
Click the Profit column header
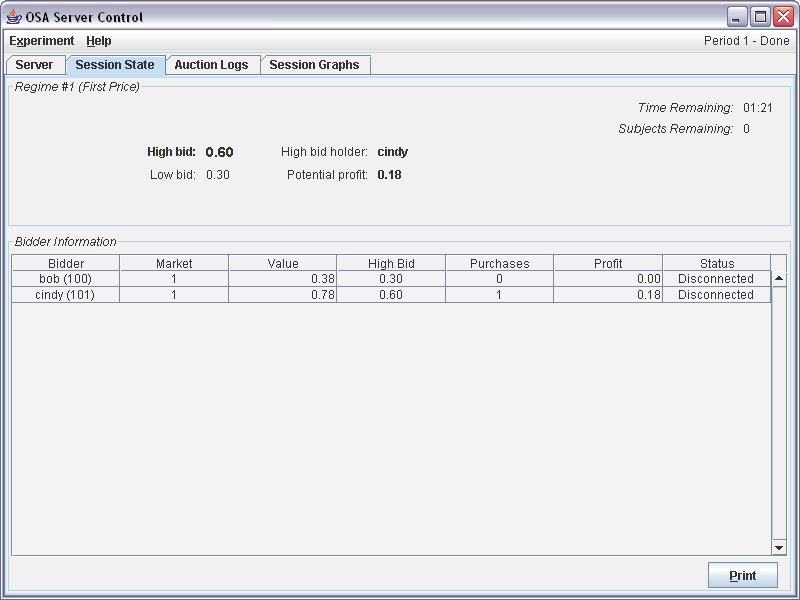(x=608, y=263)
